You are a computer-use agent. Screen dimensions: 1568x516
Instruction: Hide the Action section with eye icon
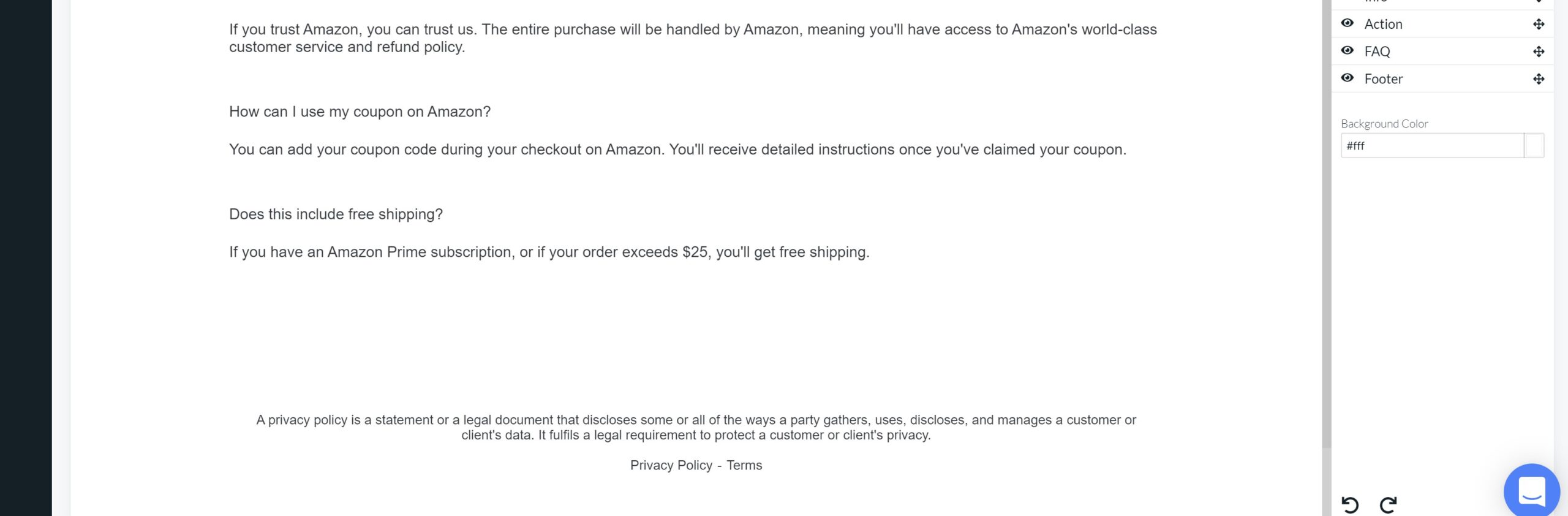[1347, 23]
